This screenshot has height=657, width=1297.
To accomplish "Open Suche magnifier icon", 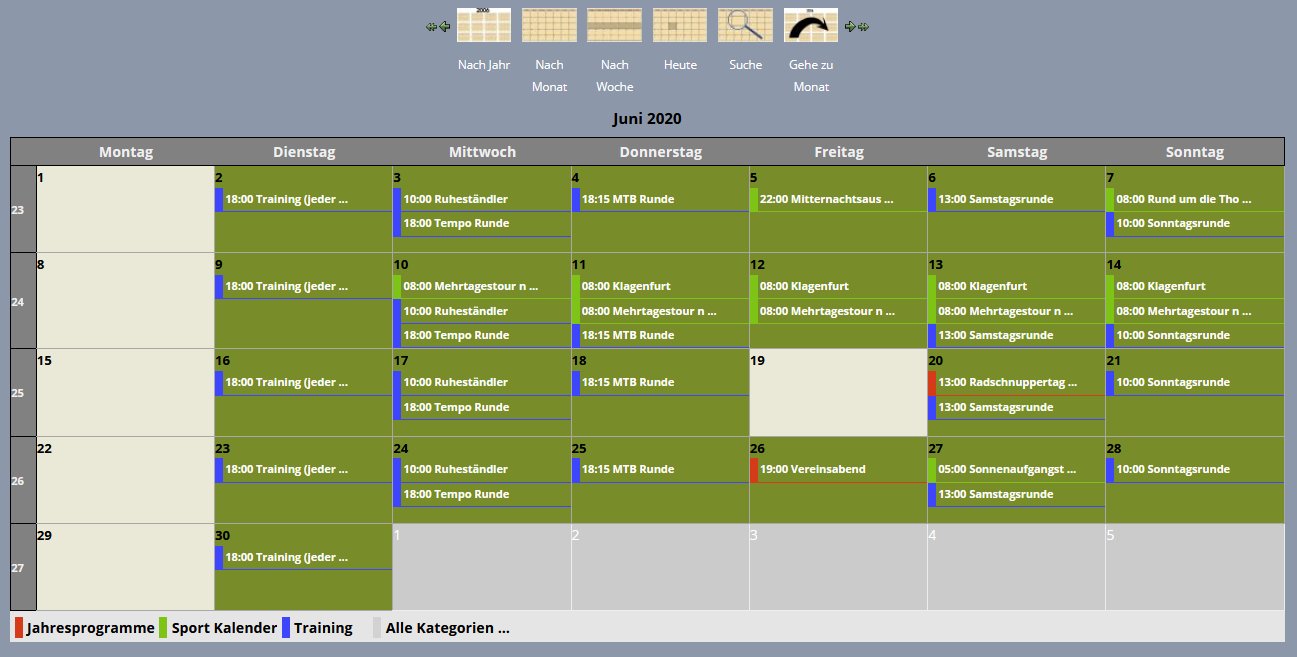I will pyautogui.click(x=745, y=25).
